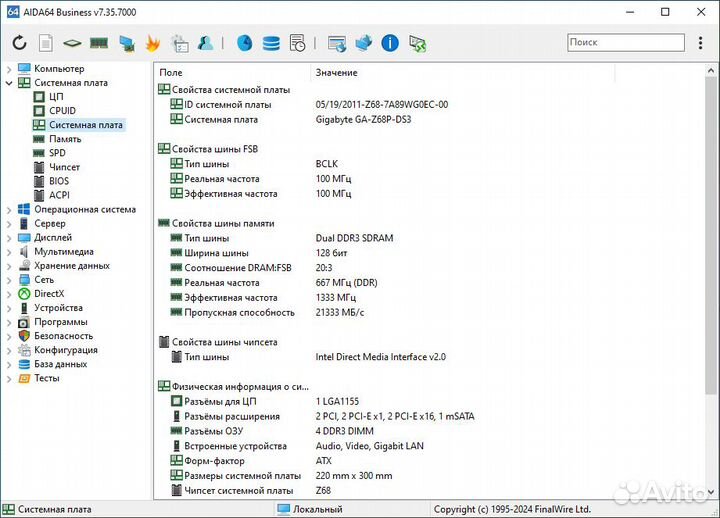
Task: Open the scheduled report clock icon
Action: coord(297,43)
